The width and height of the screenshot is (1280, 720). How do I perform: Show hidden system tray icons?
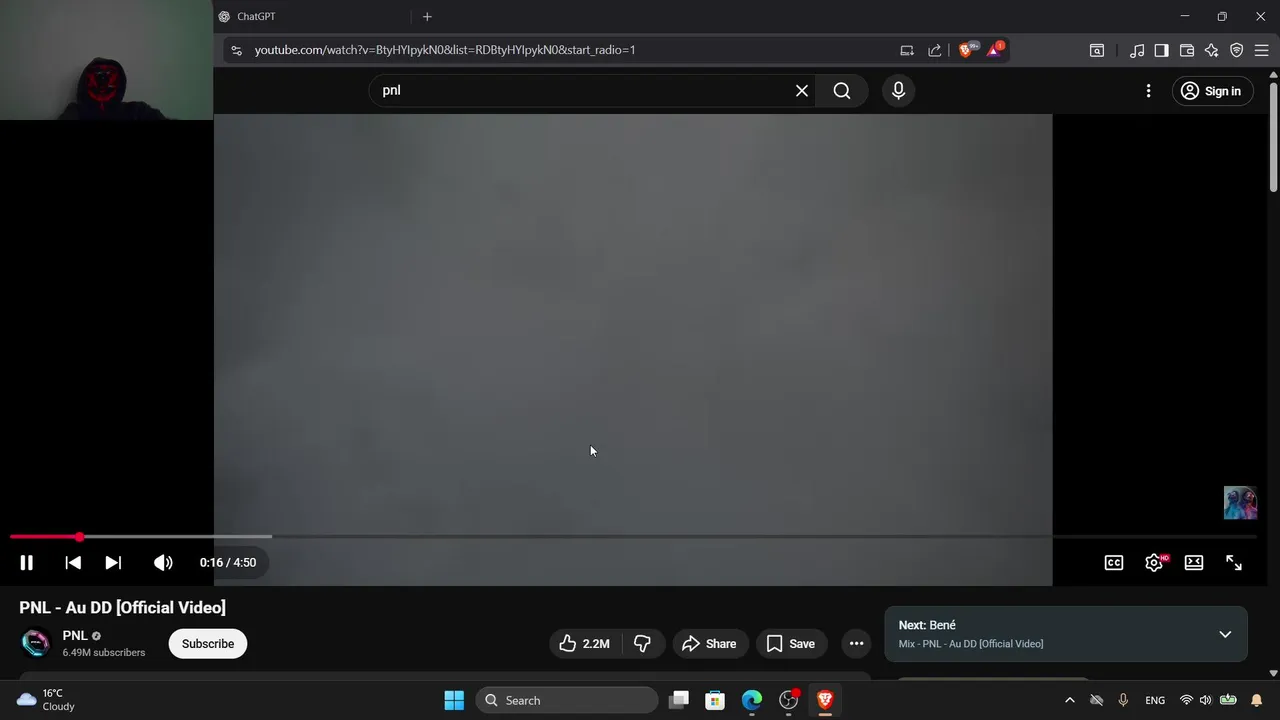(x=1070, y=700)
